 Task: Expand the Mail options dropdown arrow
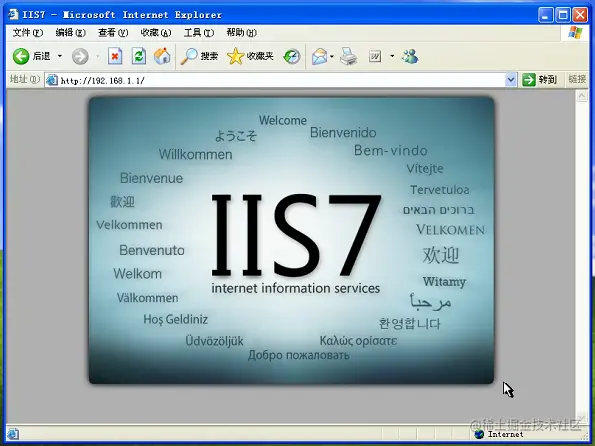pyautogui.click(x=332, y=57)
